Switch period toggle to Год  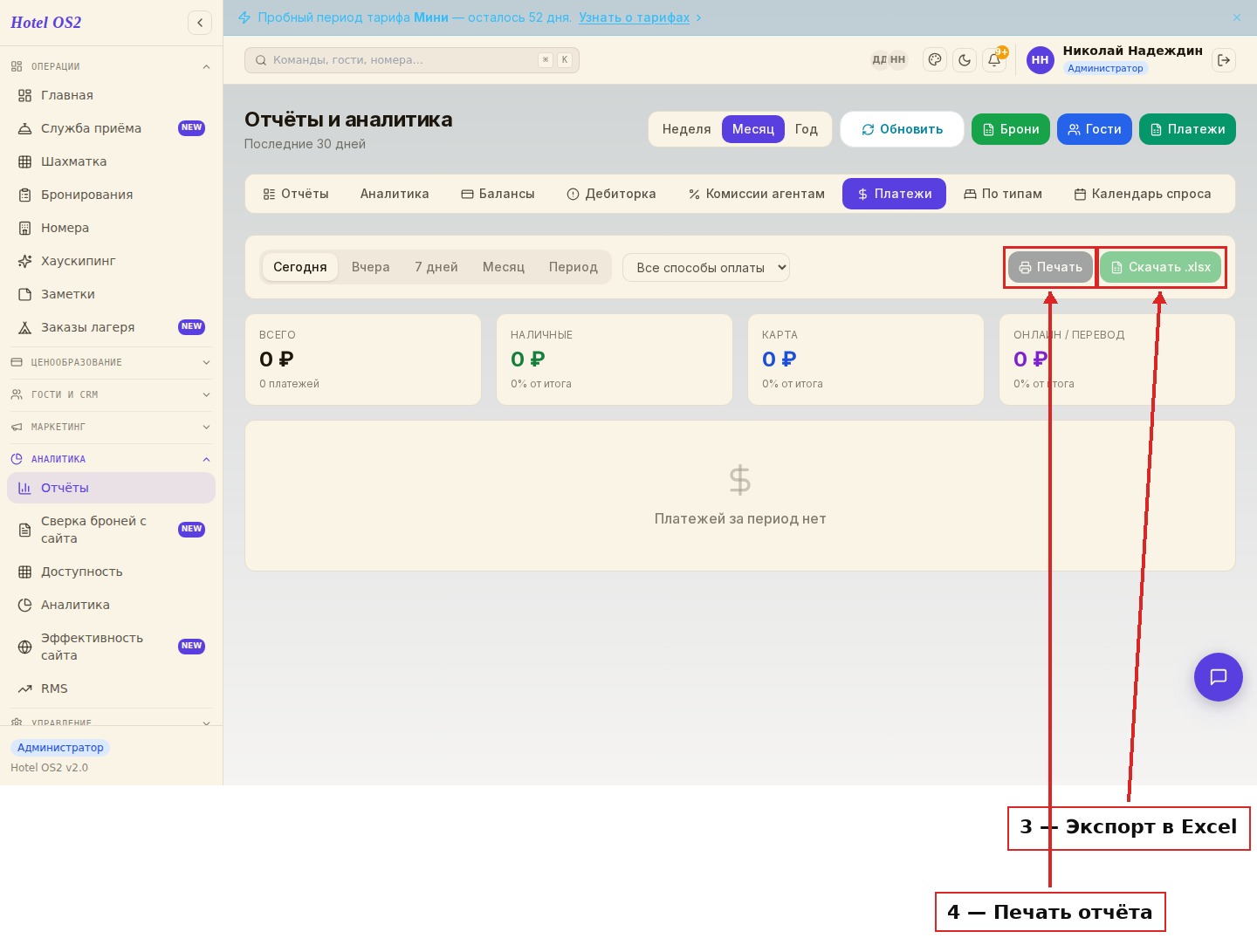pos(807,129)
